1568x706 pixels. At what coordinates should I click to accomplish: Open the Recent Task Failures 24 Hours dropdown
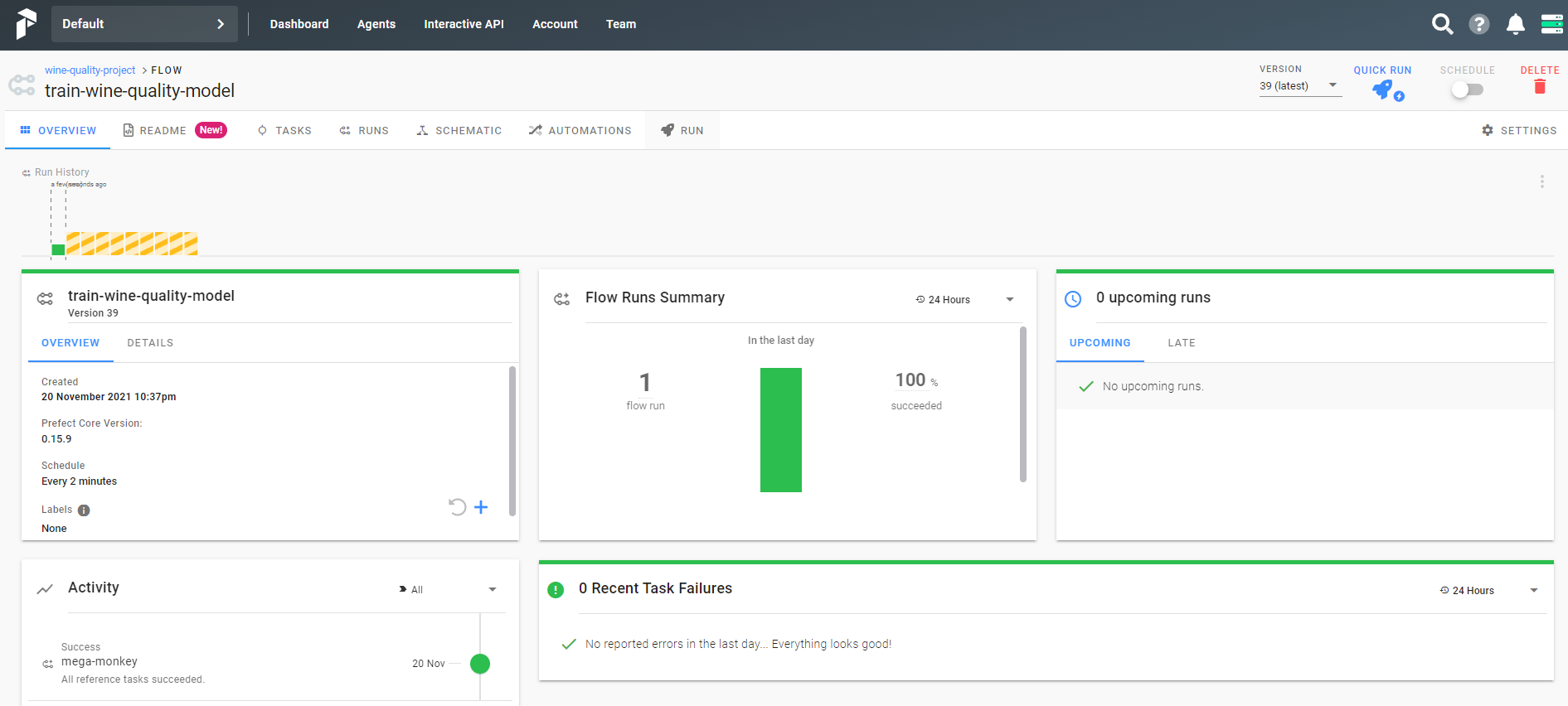tap(1489, 591)
